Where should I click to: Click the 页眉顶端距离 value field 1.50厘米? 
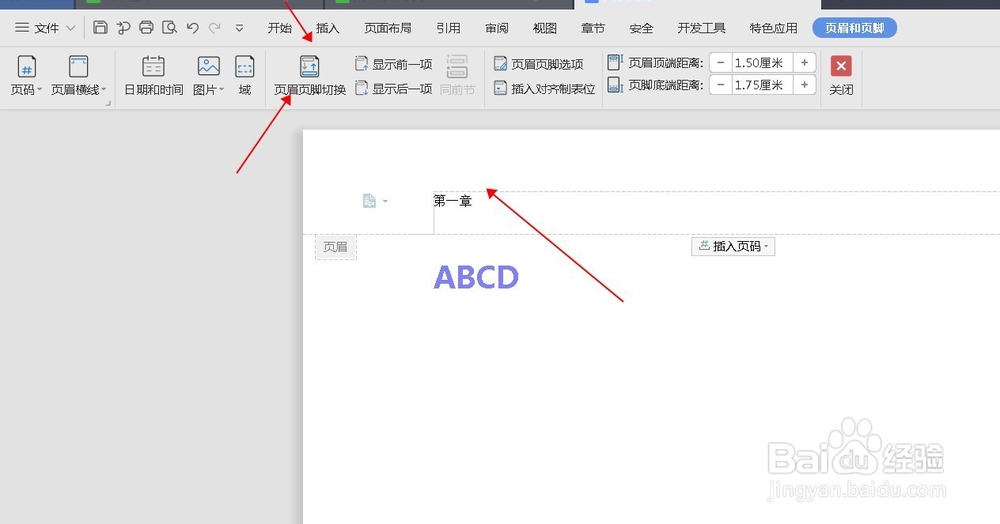(x=761, y=62)
